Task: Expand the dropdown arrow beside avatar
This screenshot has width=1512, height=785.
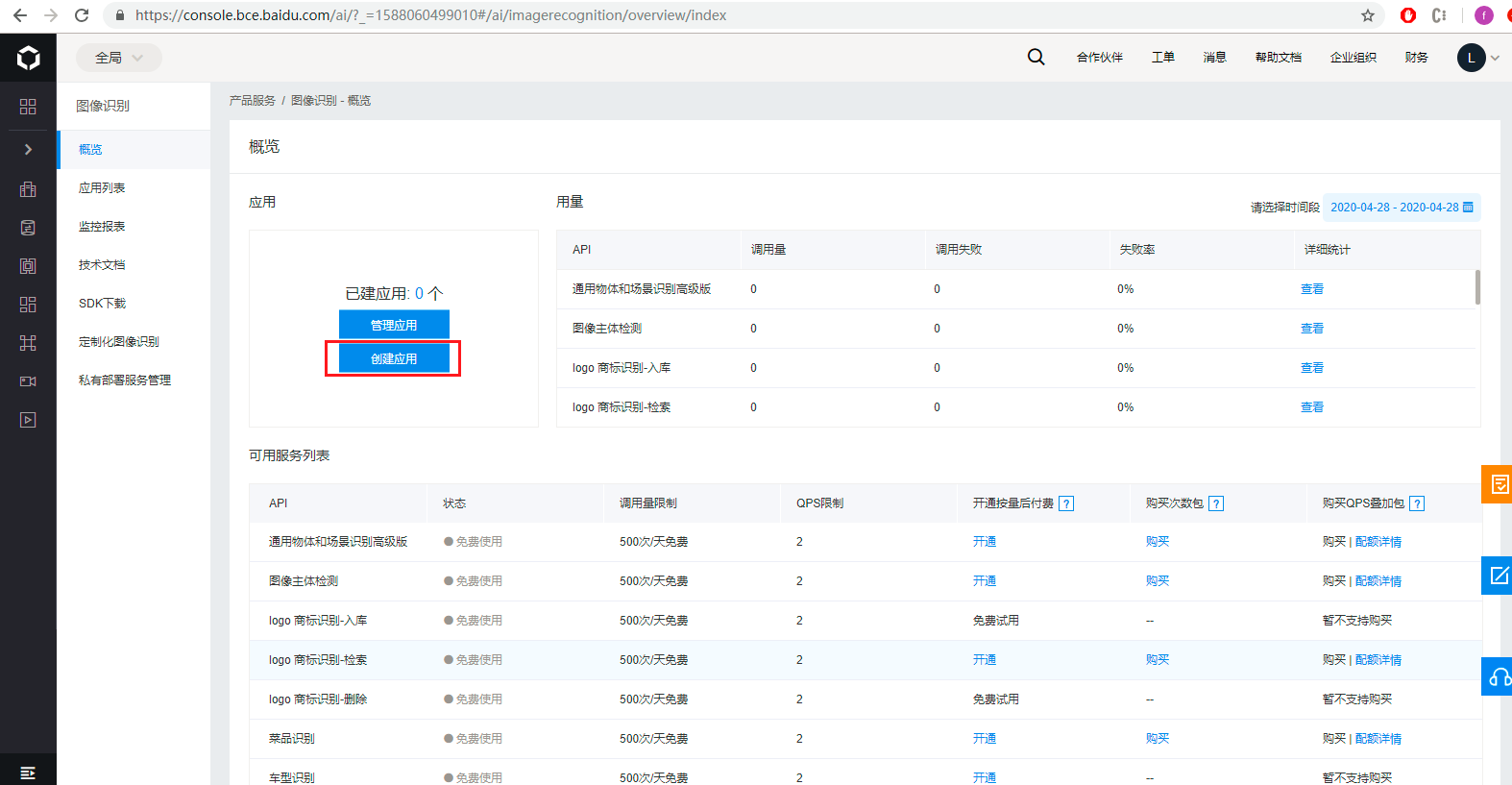Action: [x=1495, y=58]
